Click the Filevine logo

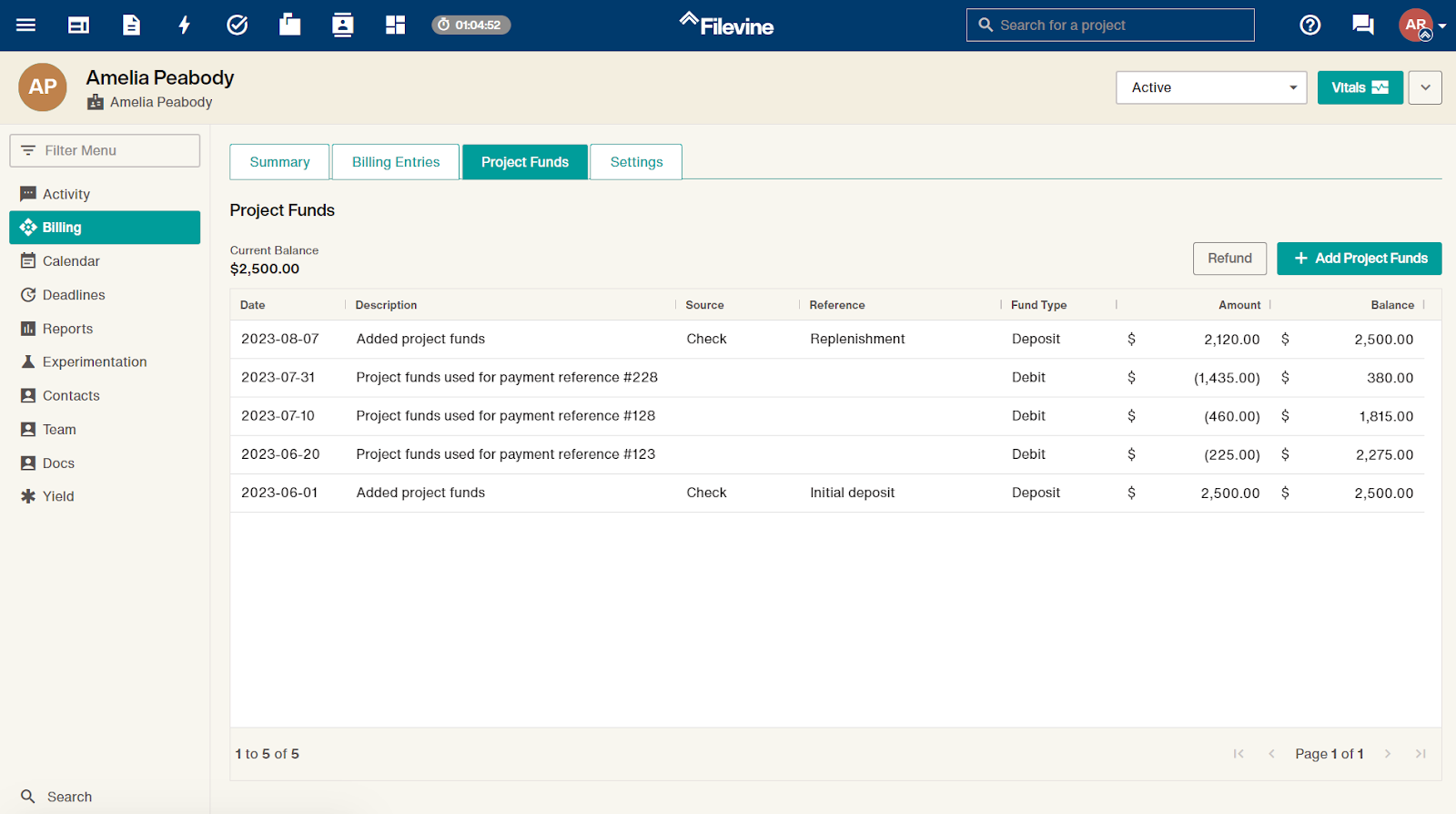tap(726, 25)
